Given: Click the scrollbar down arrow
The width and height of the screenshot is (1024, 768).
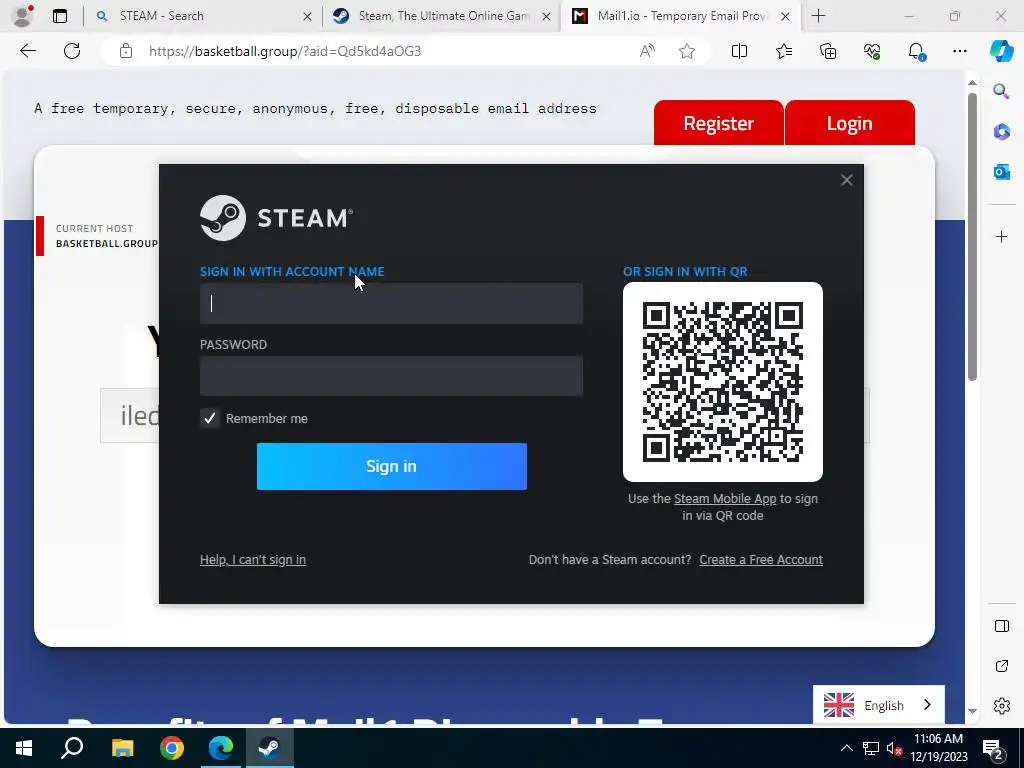Looking at the screenshot, I should click(972, 711).
